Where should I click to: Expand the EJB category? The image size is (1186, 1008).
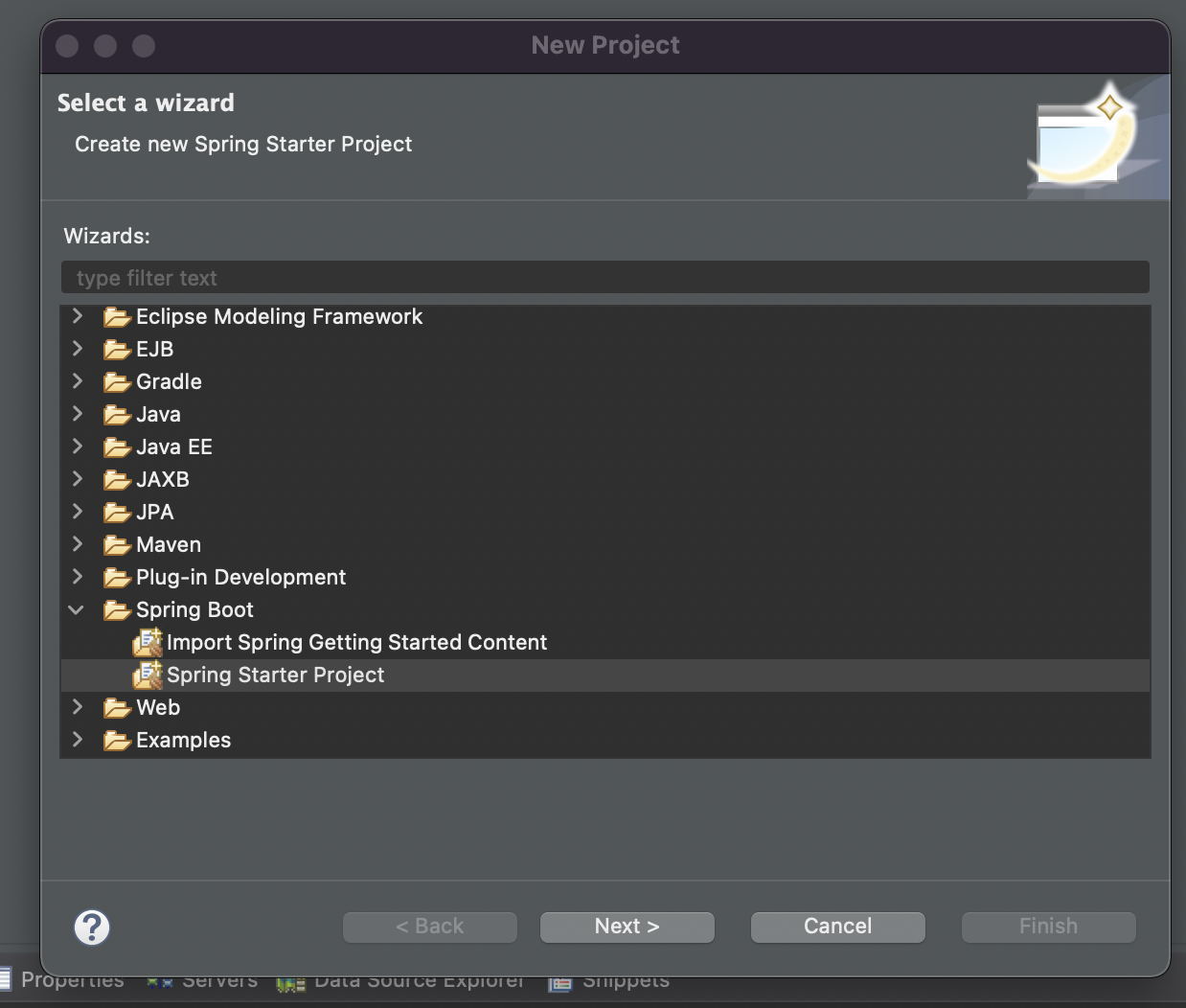coord(78,348)
